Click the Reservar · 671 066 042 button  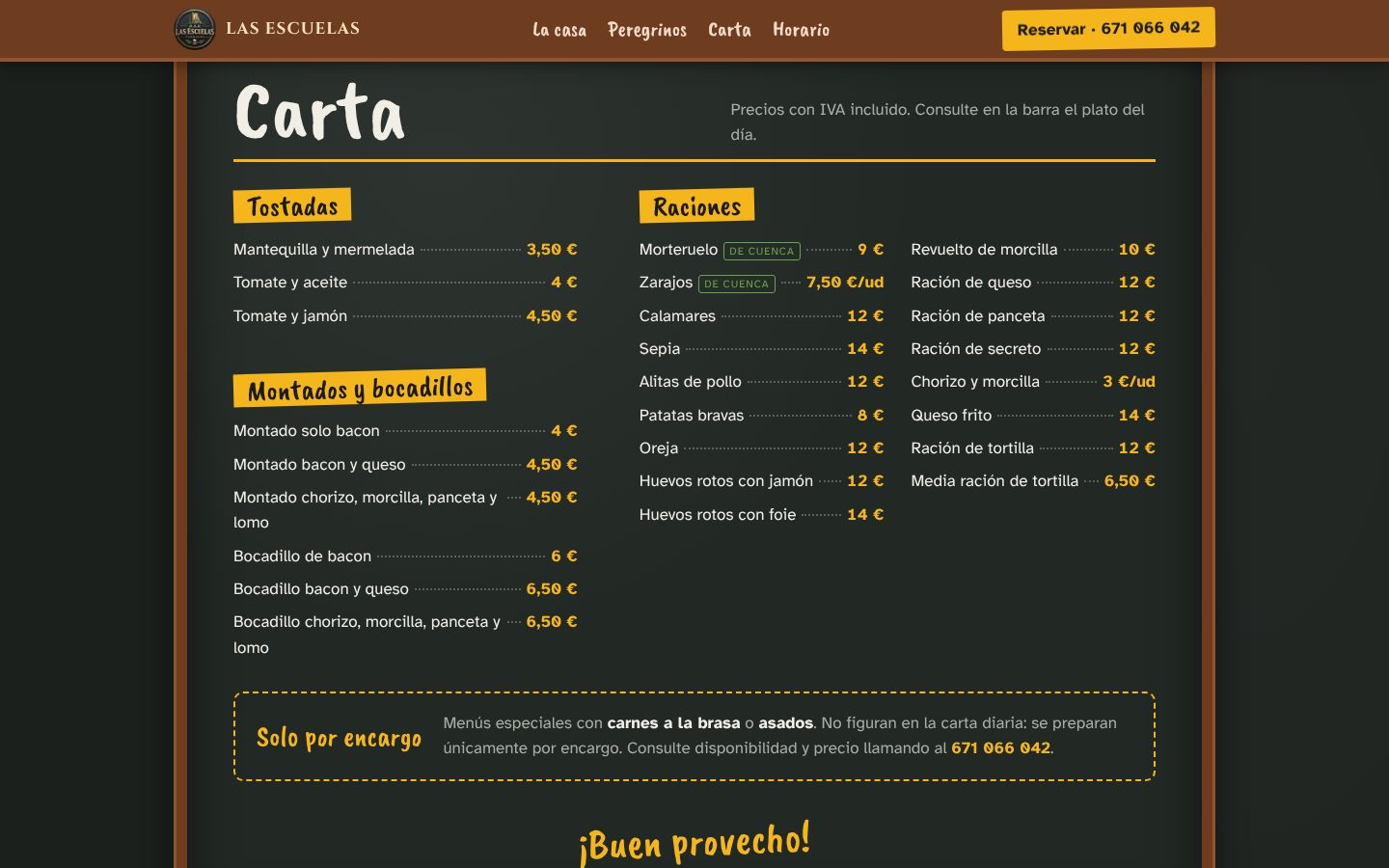(1108, 29)
